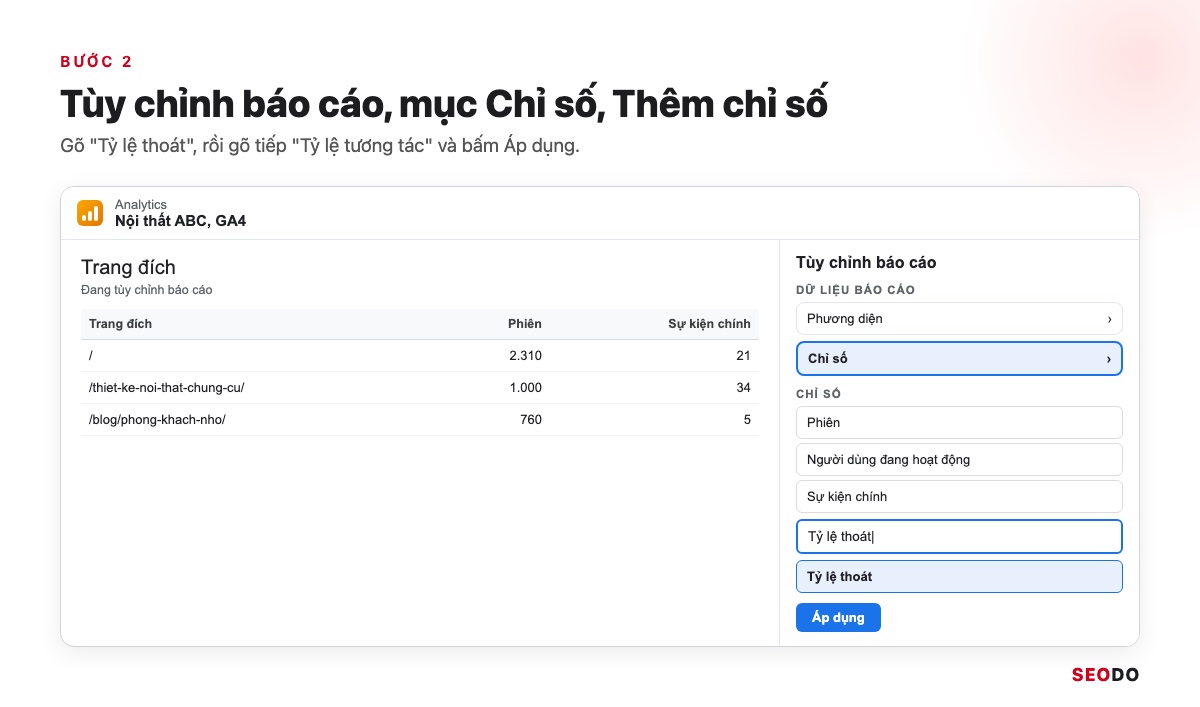Click the 1.000 sessions value
The width and height of the screenshot is (1200, 707).
[525, 388]
